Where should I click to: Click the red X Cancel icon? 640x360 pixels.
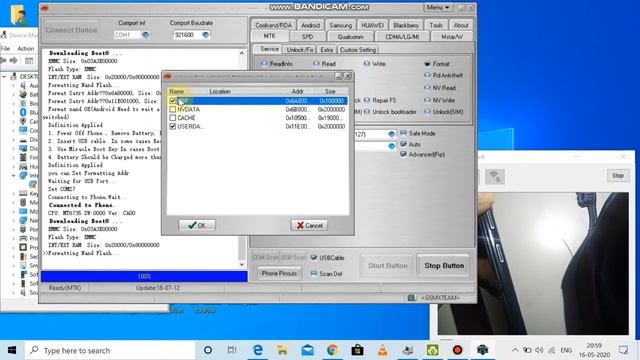tap(300, 225)
